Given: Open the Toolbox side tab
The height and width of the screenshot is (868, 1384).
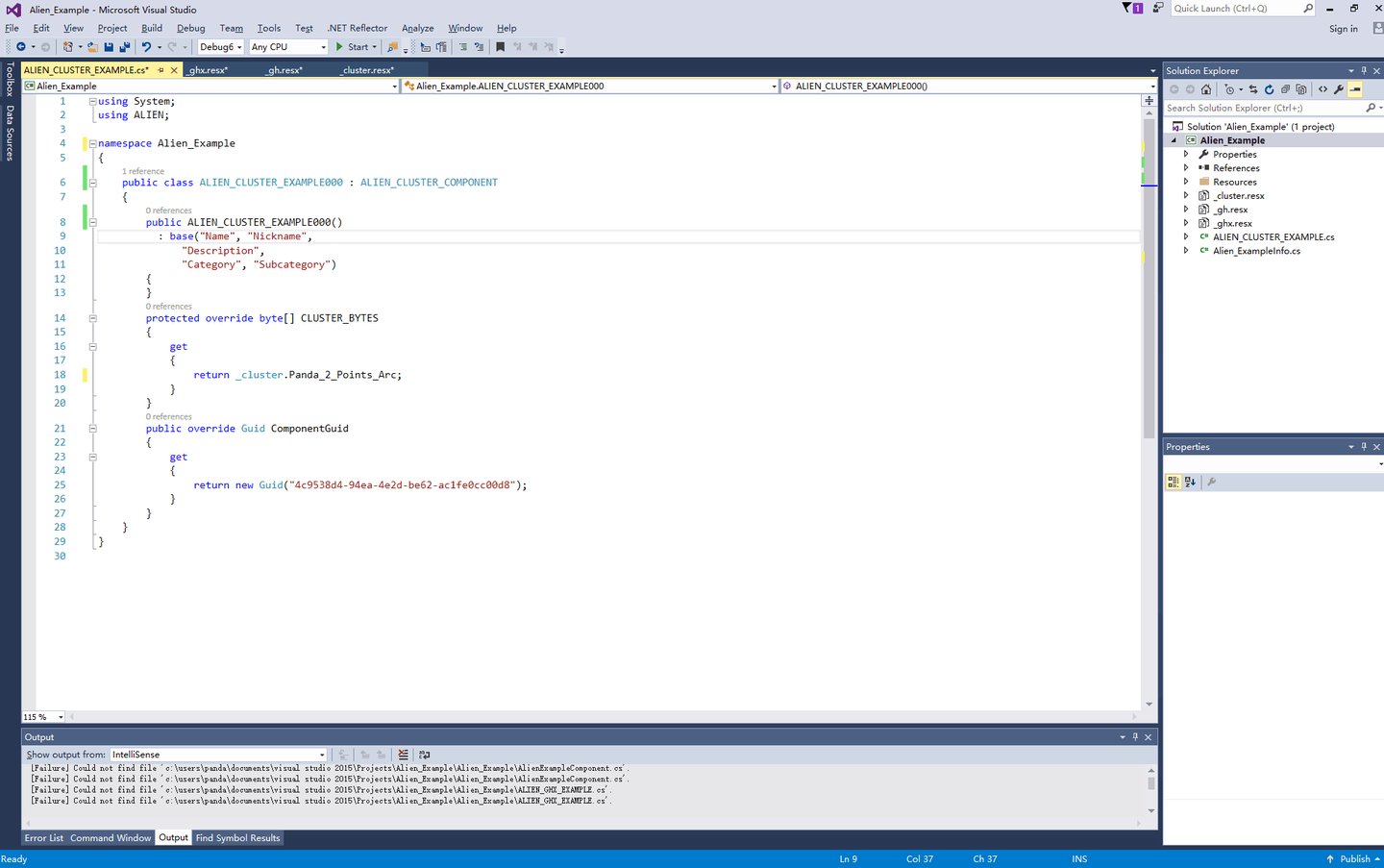Looking at the screenshot, I should 10,80.
